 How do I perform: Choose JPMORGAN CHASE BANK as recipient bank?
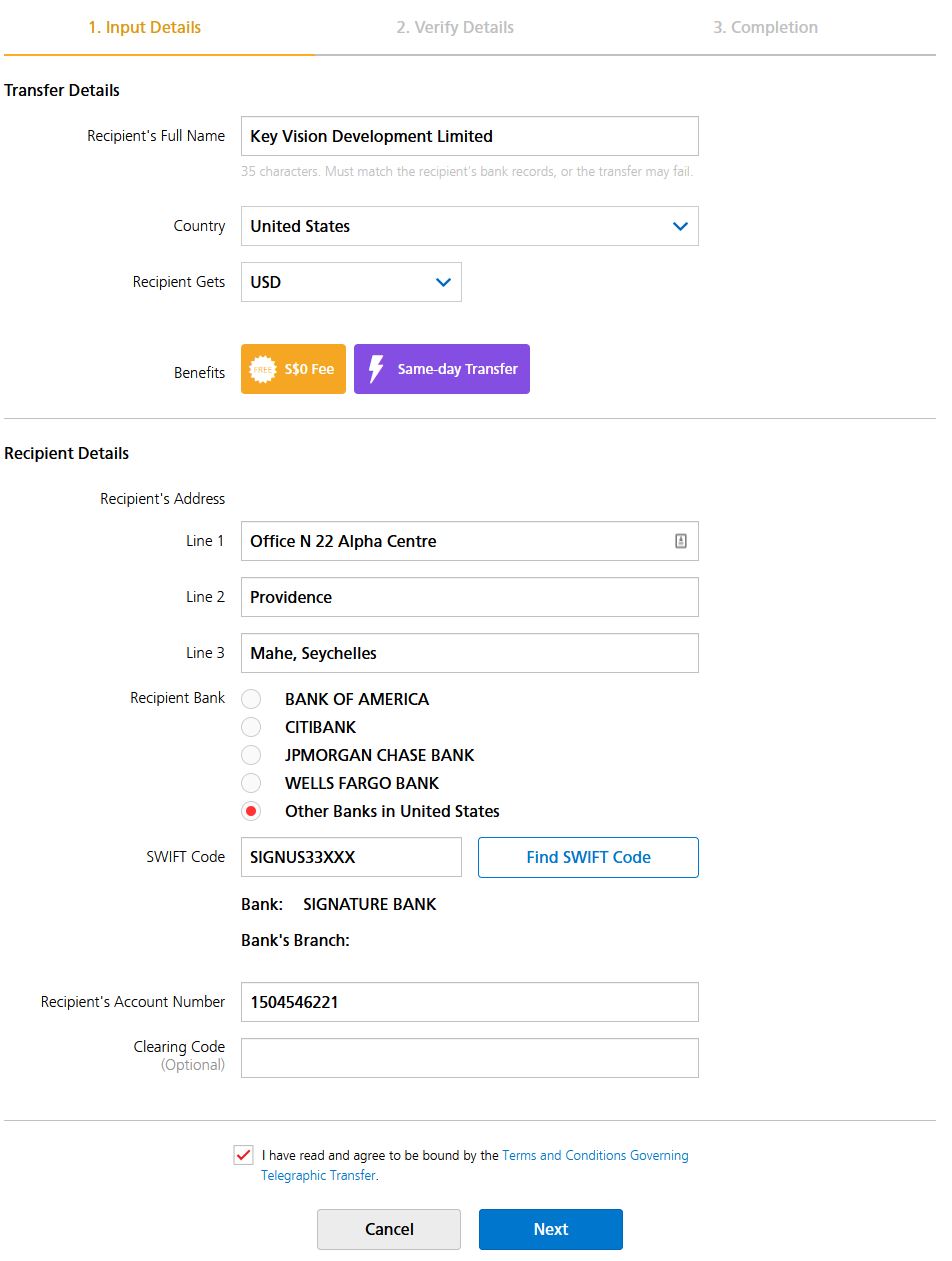(252, 755)
